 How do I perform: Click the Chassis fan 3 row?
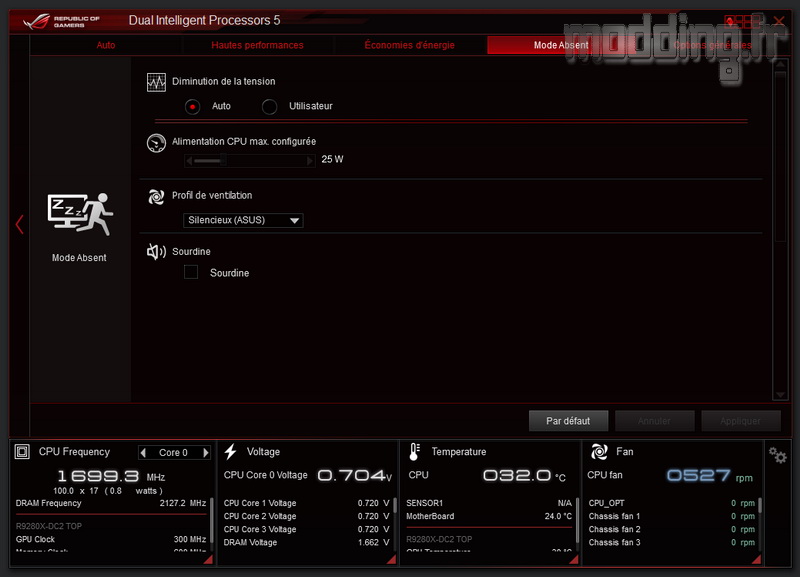coord(671,542)
